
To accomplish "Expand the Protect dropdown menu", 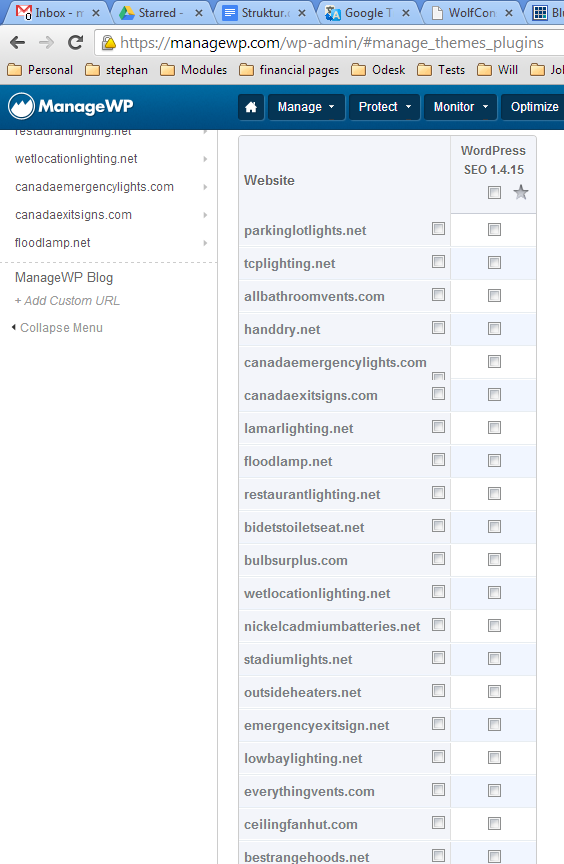I will click(x=384, y=107).
